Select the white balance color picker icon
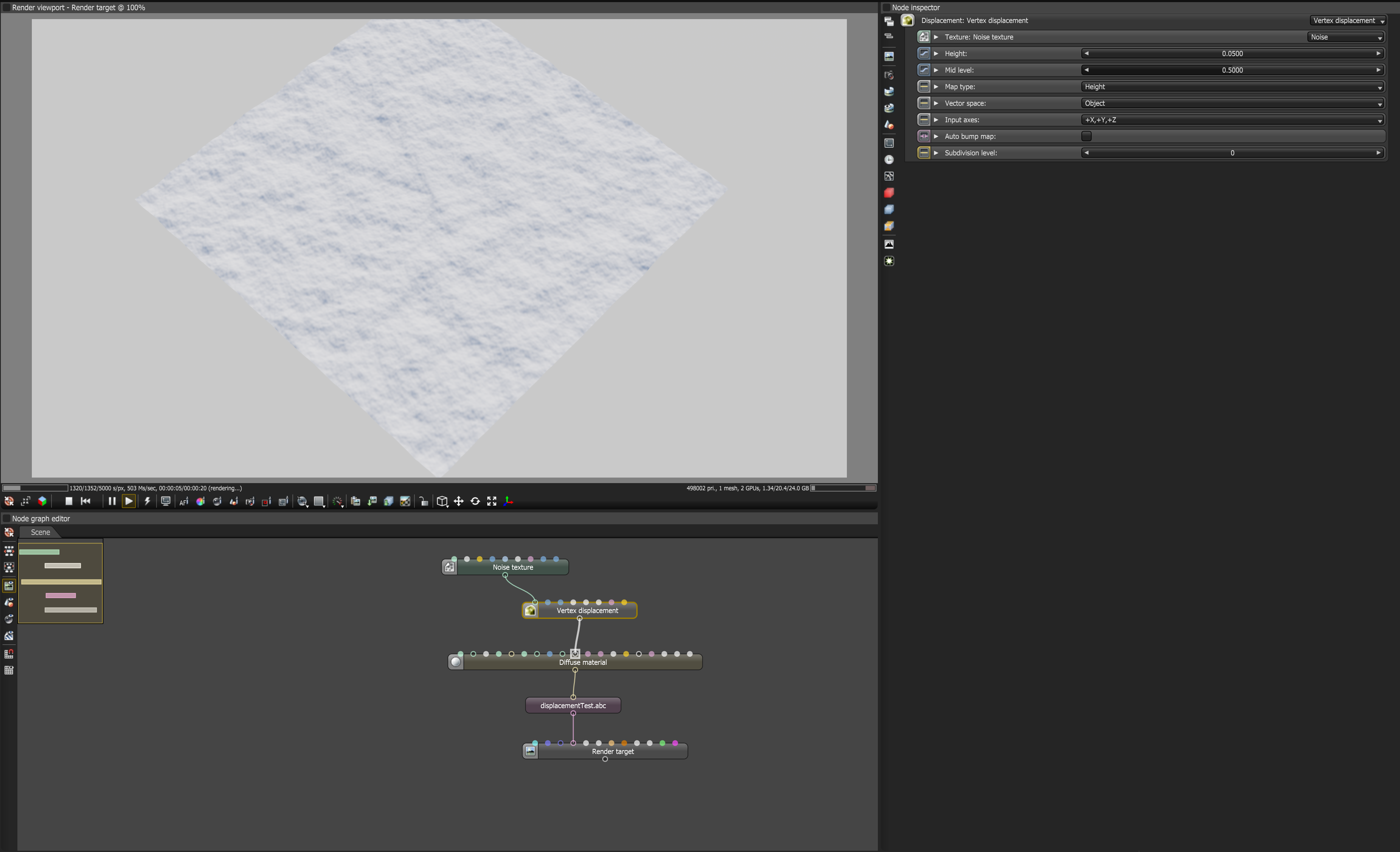The image size is (1400, 852). [x=200, y=501]
